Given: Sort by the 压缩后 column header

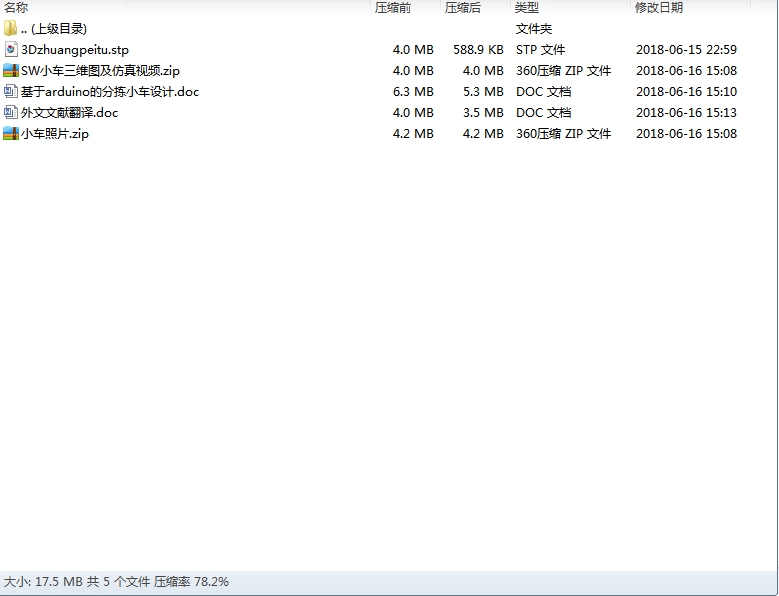Looking at the screenshot, I should tap(463, 7).
